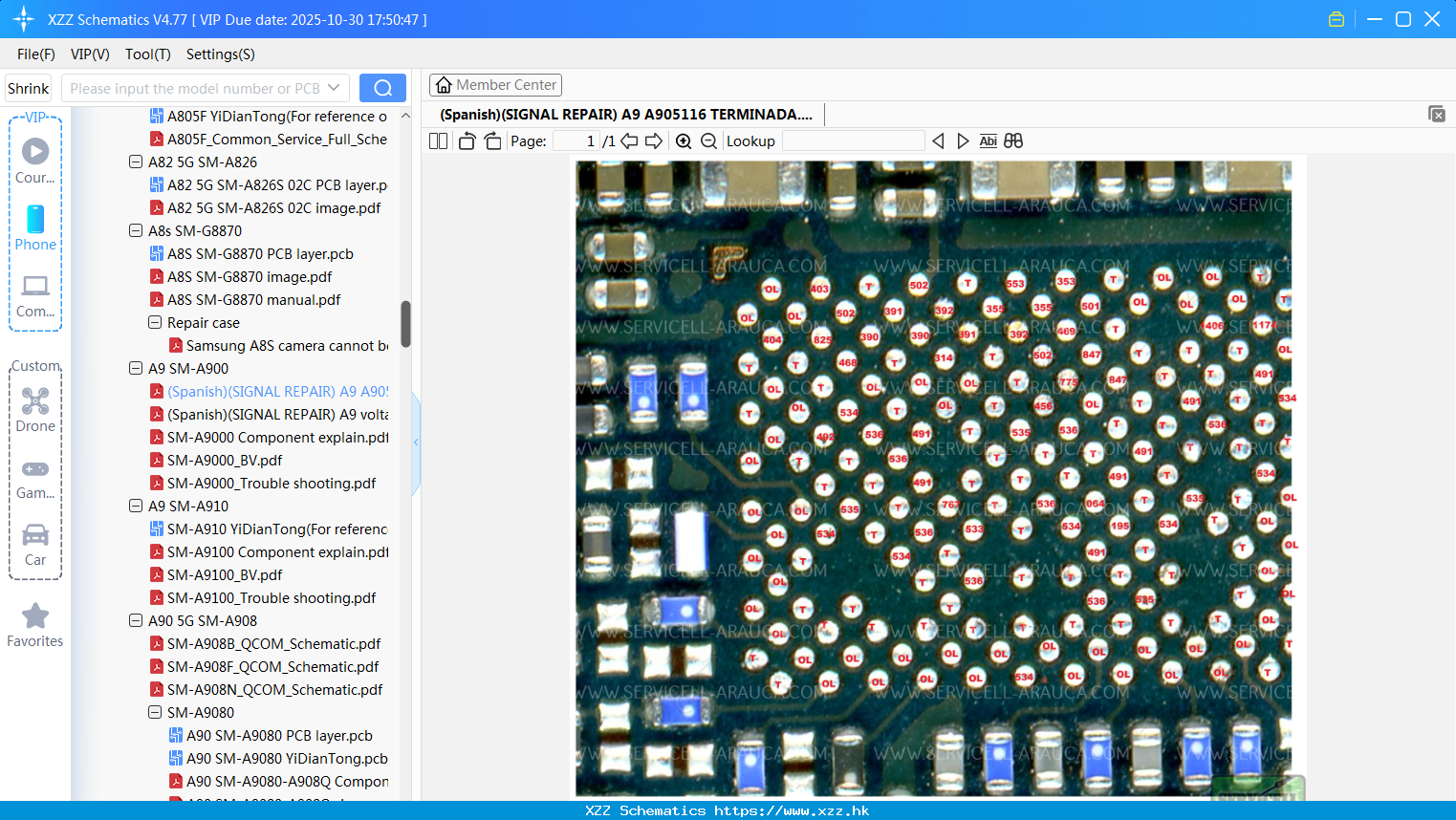Click the Lookup text field

853,141
